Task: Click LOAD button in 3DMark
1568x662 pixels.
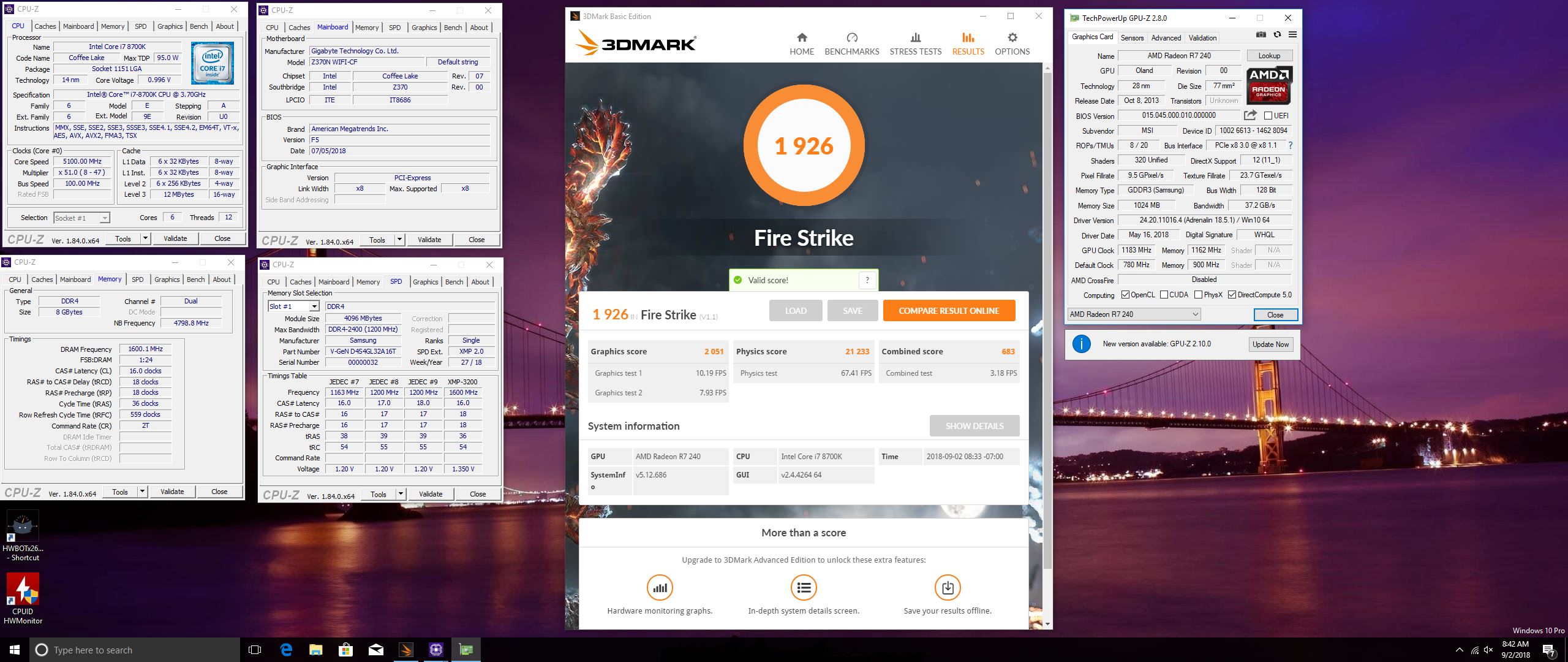Action: point(796,311)
